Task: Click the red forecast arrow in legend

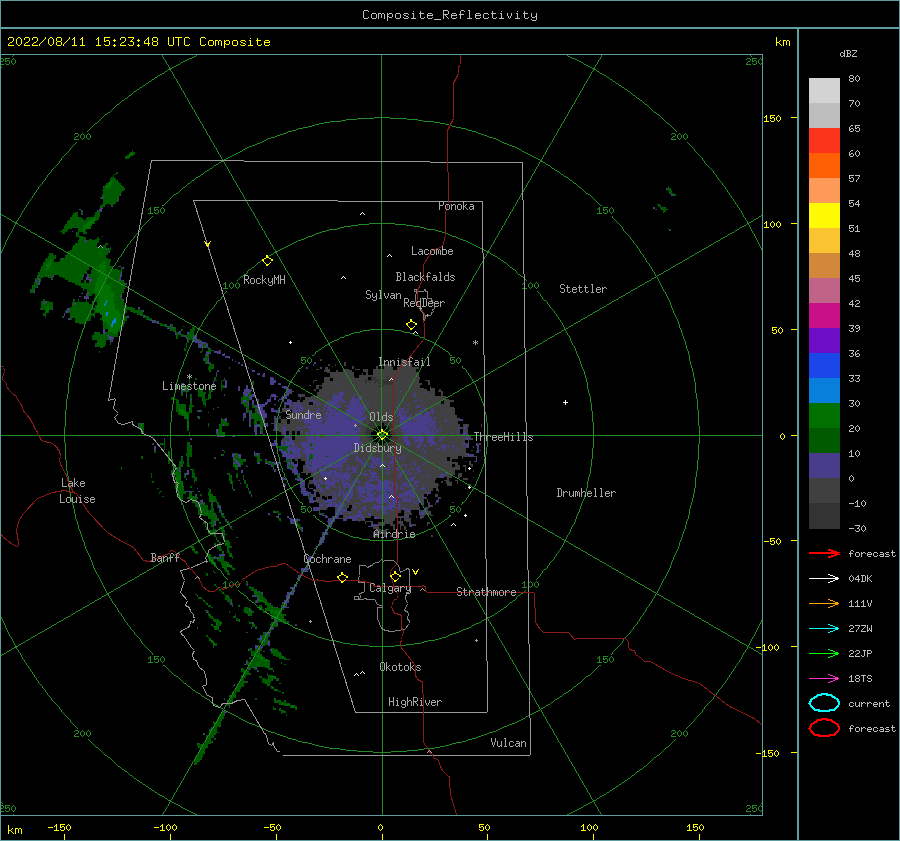Action: (x=824, y=553)
